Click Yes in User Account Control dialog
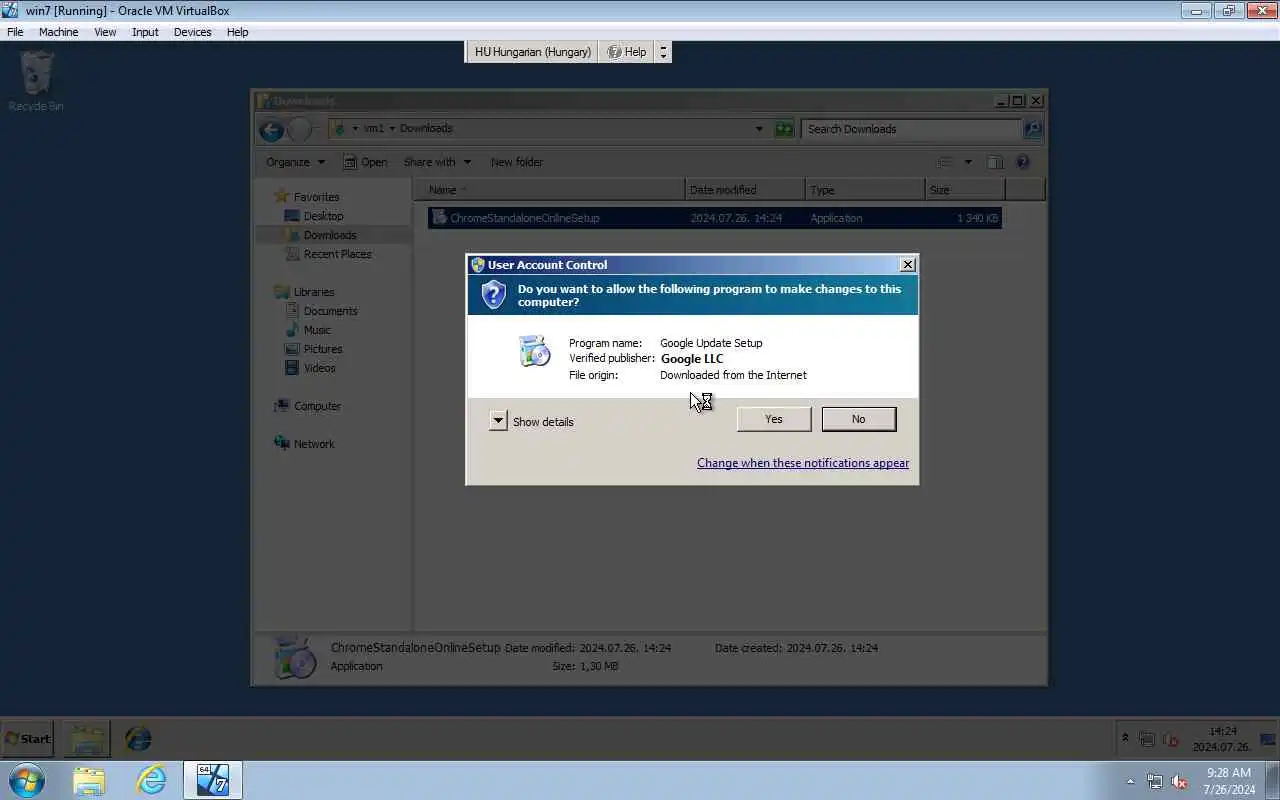The image size is (1280, 800). [x=774, y=419]
